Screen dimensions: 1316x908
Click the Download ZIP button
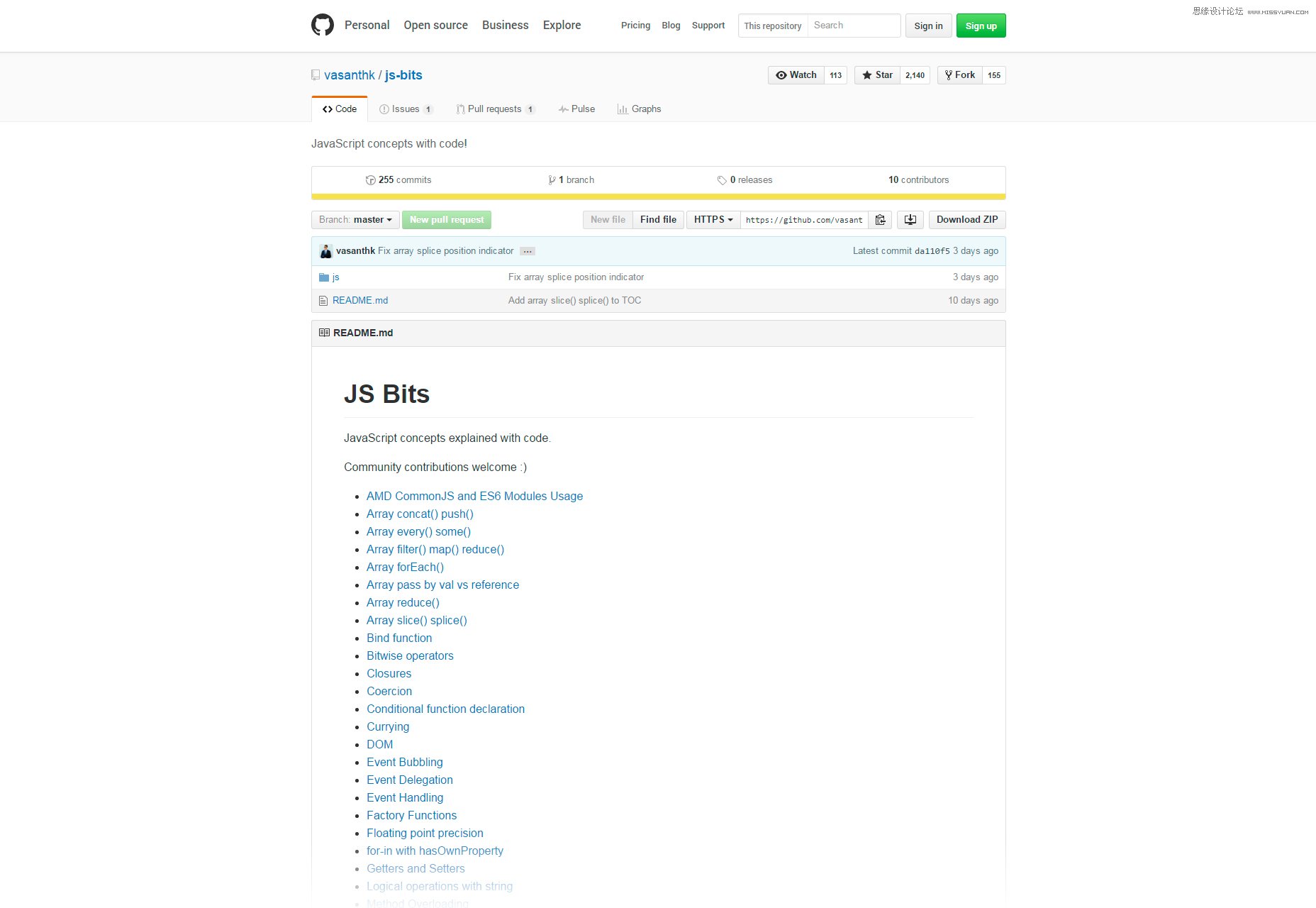click(967, 220)
